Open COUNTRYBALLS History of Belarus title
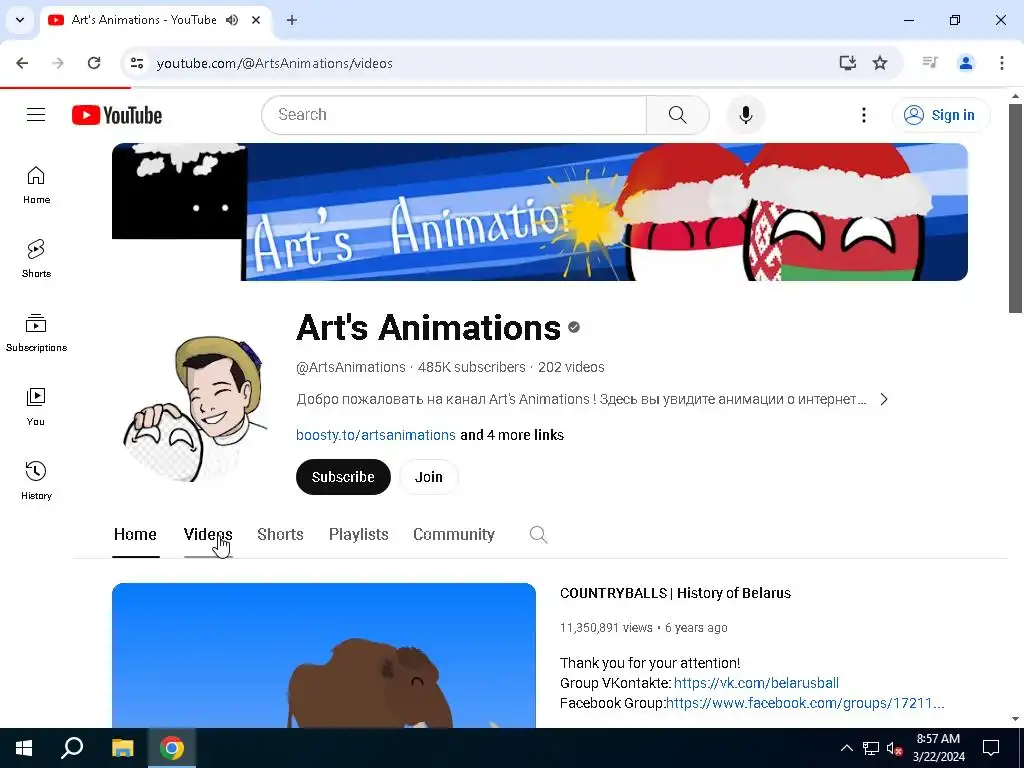The width and height of the screenshot is (1024, 768). (x=675, y=593)
